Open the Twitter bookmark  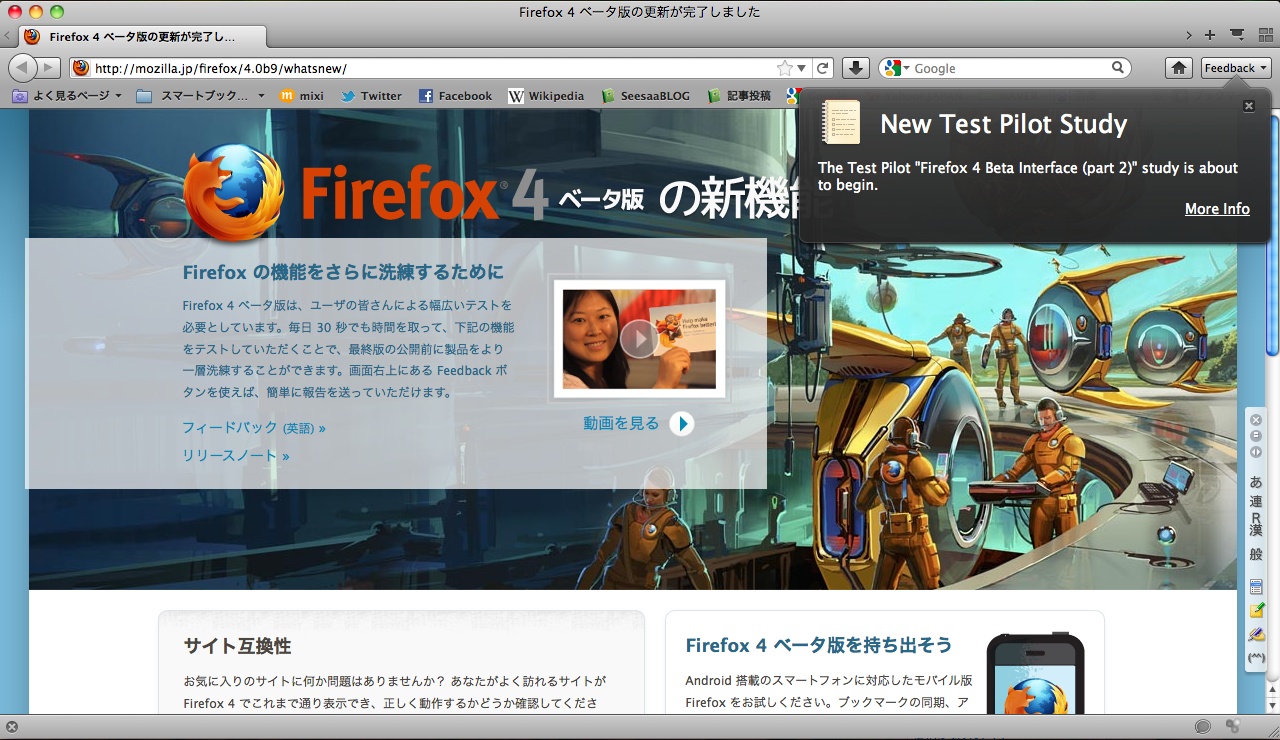click(x=371, y=96)
